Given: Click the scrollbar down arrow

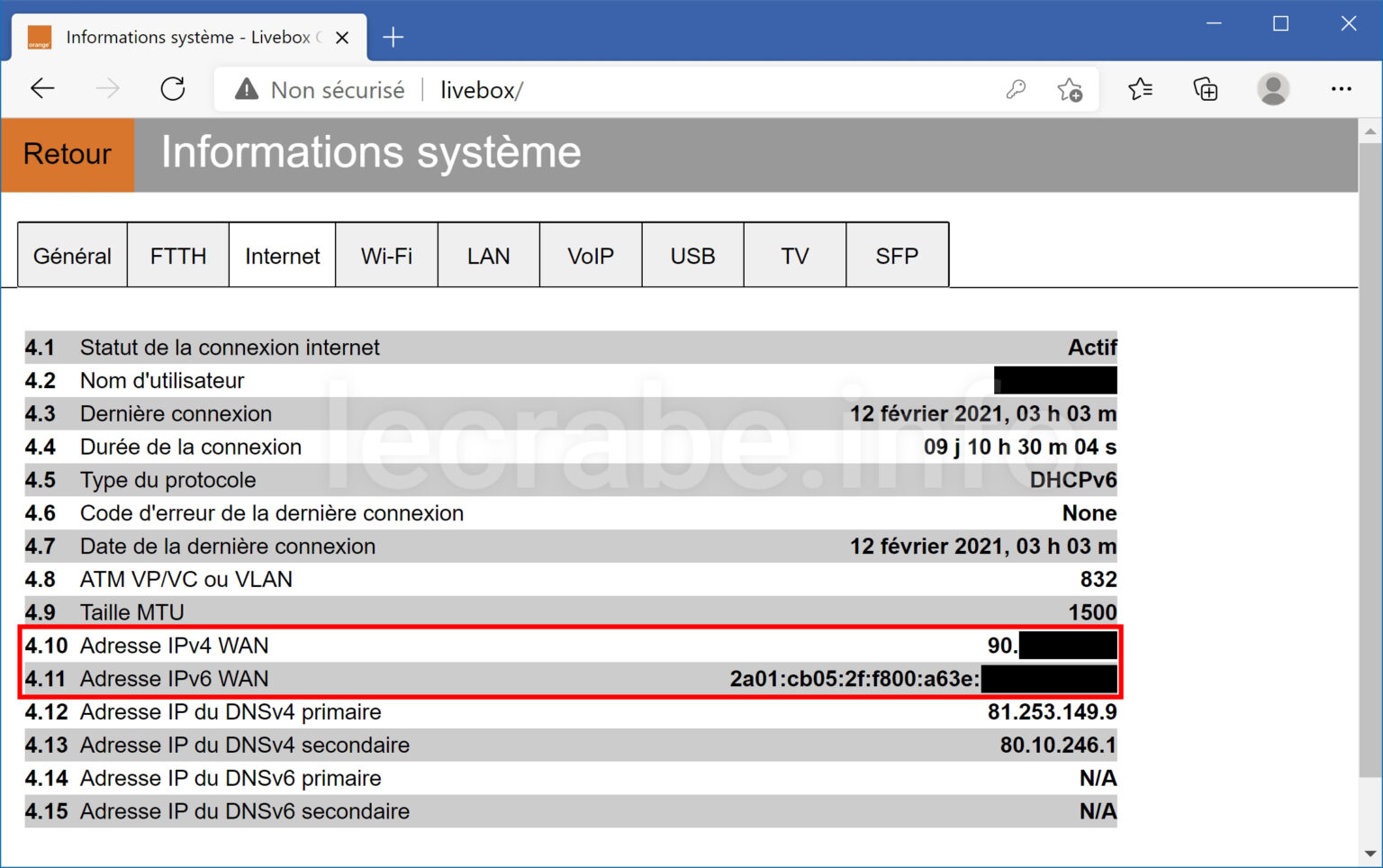Looking at the screenshot, I should click(1369, 852).
